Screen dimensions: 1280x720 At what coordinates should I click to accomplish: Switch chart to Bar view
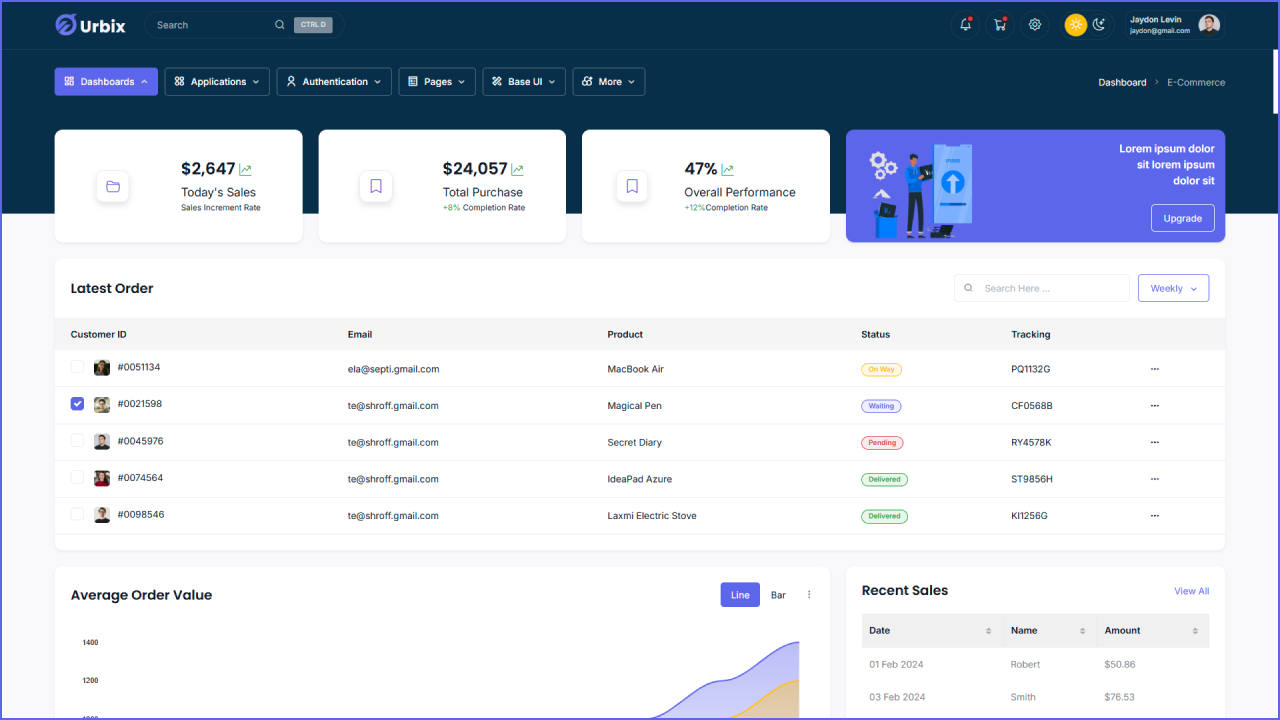(x=778, y=594)
